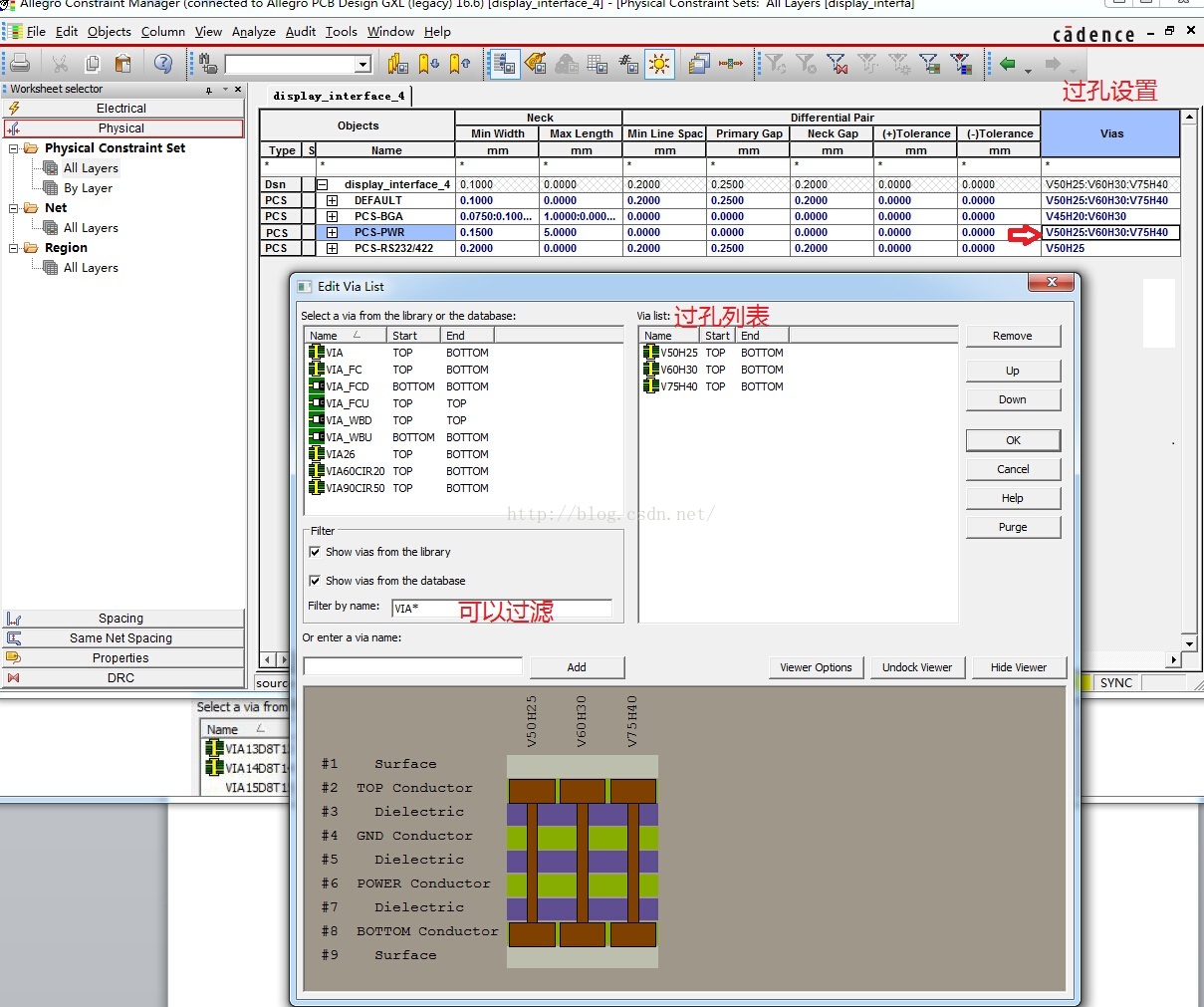Toggle Show vias from the database

[315, 581]
